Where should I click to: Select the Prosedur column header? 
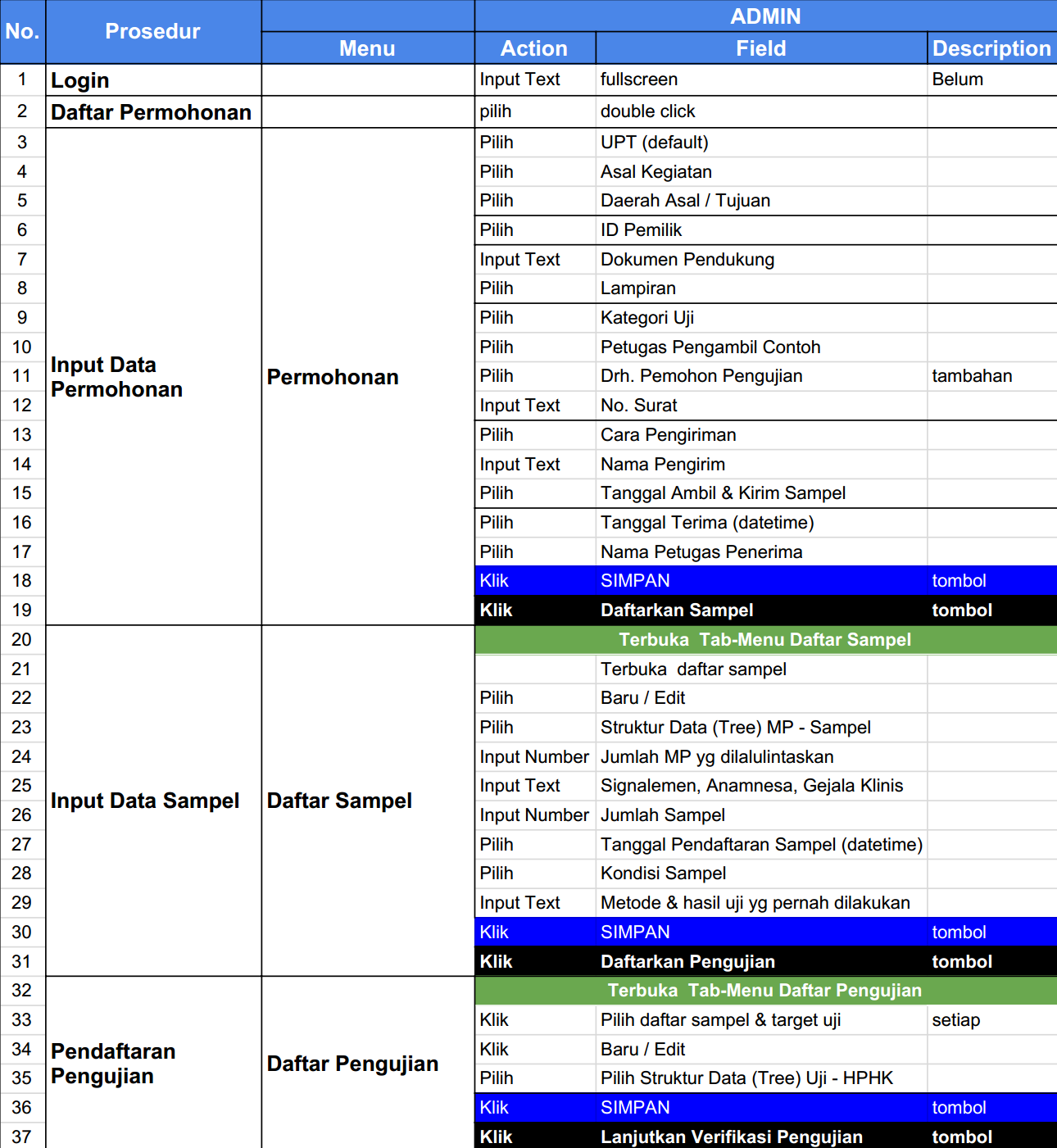pos(153,32)
